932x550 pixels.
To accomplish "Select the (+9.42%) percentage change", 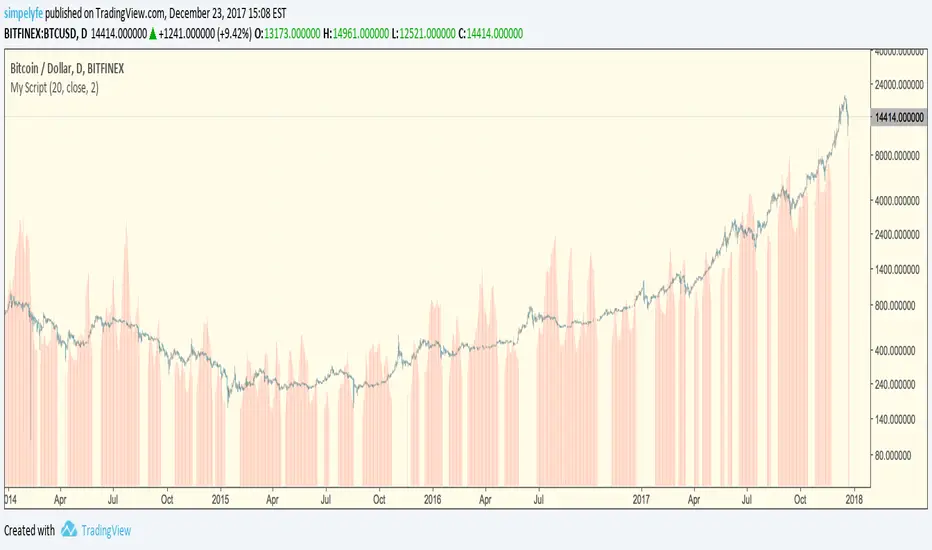I will [x=235, y=34].
